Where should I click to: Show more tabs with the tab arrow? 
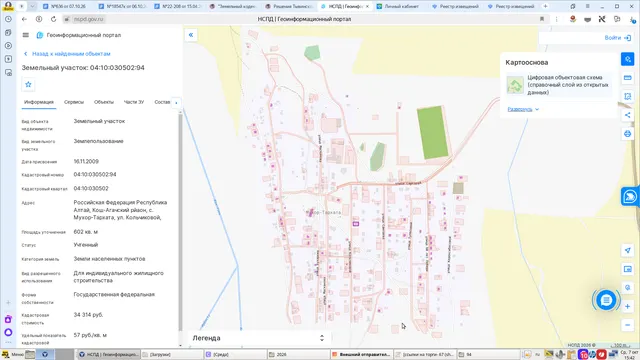[x=176, y=102]
